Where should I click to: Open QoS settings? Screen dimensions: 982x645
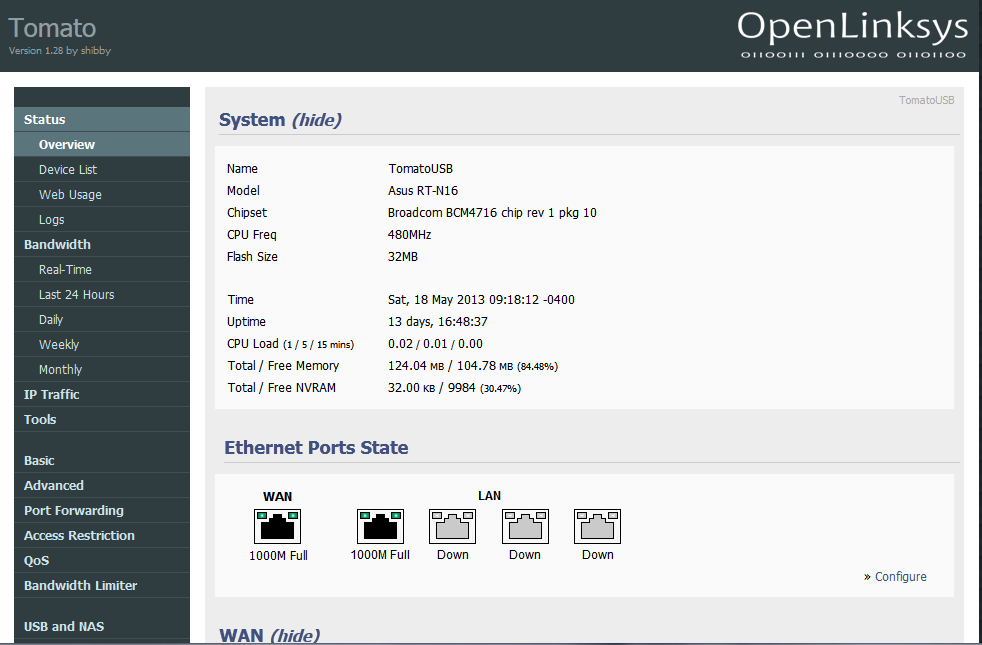point(102,561)
